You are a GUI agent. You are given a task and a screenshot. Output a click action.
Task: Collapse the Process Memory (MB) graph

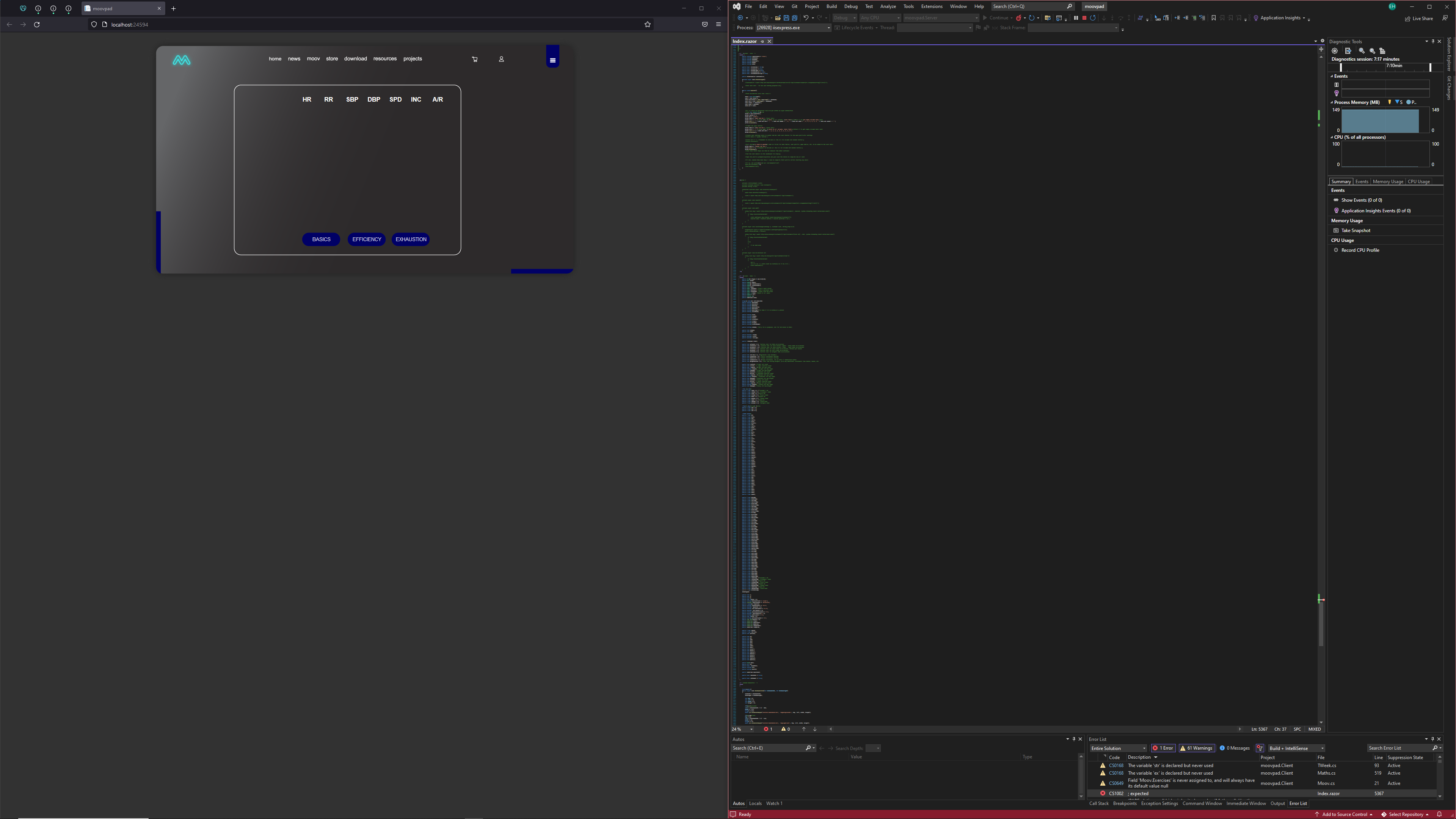[x=1332, y=102]
